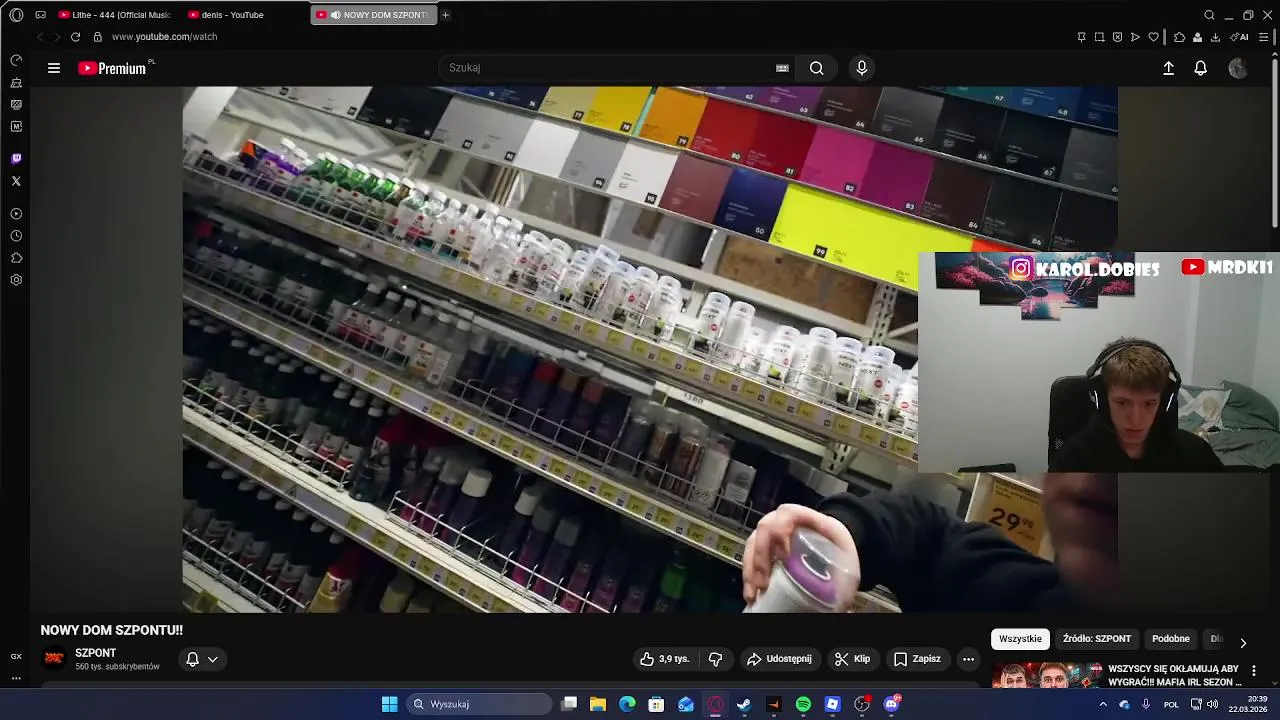Open YouTube account avatar menu
This screenshot has width=1280, height=720.
click(x=1238, y=68)
